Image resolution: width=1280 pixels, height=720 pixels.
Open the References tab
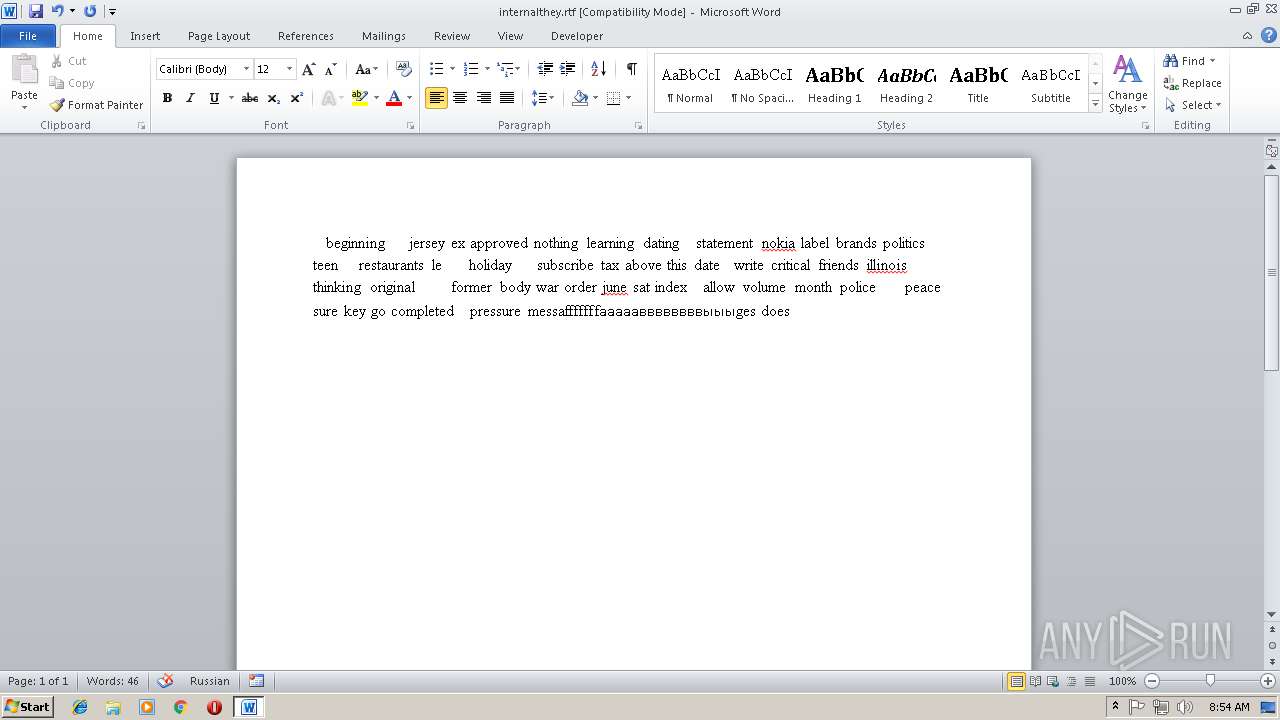tap(306, 36)
